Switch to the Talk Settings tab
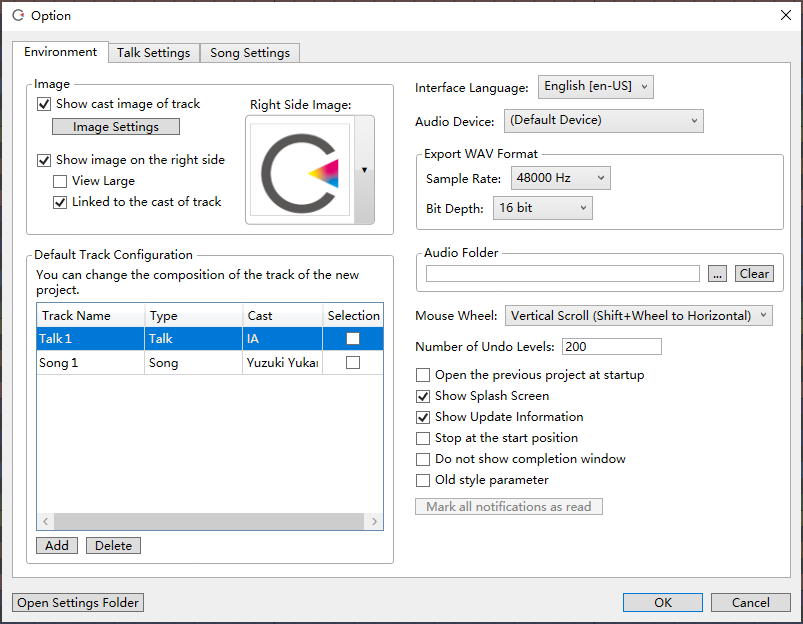803x624 pixels. coord(153,53)
